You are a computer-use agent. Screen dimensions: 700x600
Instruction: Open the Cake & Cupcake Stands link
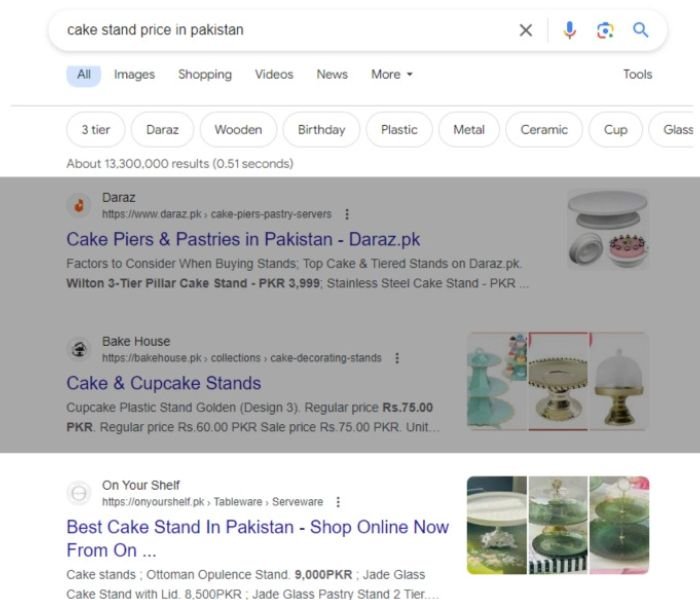pyautogui.click(x=164, y=383)
